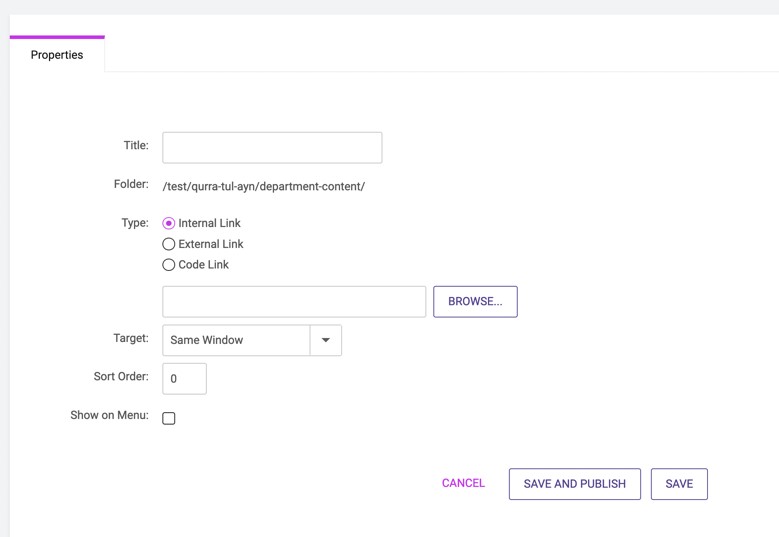779x537 pixels.
Task: Open the Properties tab
Action: point(57,55)
